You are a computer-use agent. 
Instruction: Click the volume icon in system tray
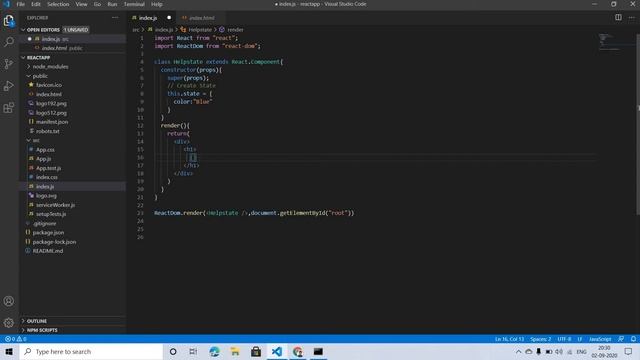point(559,351)
